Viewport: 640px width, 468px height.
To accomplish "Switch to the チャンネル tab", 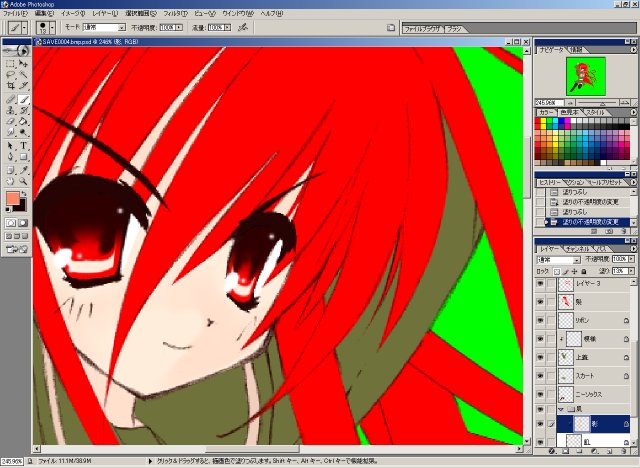I will click(577, 248).
